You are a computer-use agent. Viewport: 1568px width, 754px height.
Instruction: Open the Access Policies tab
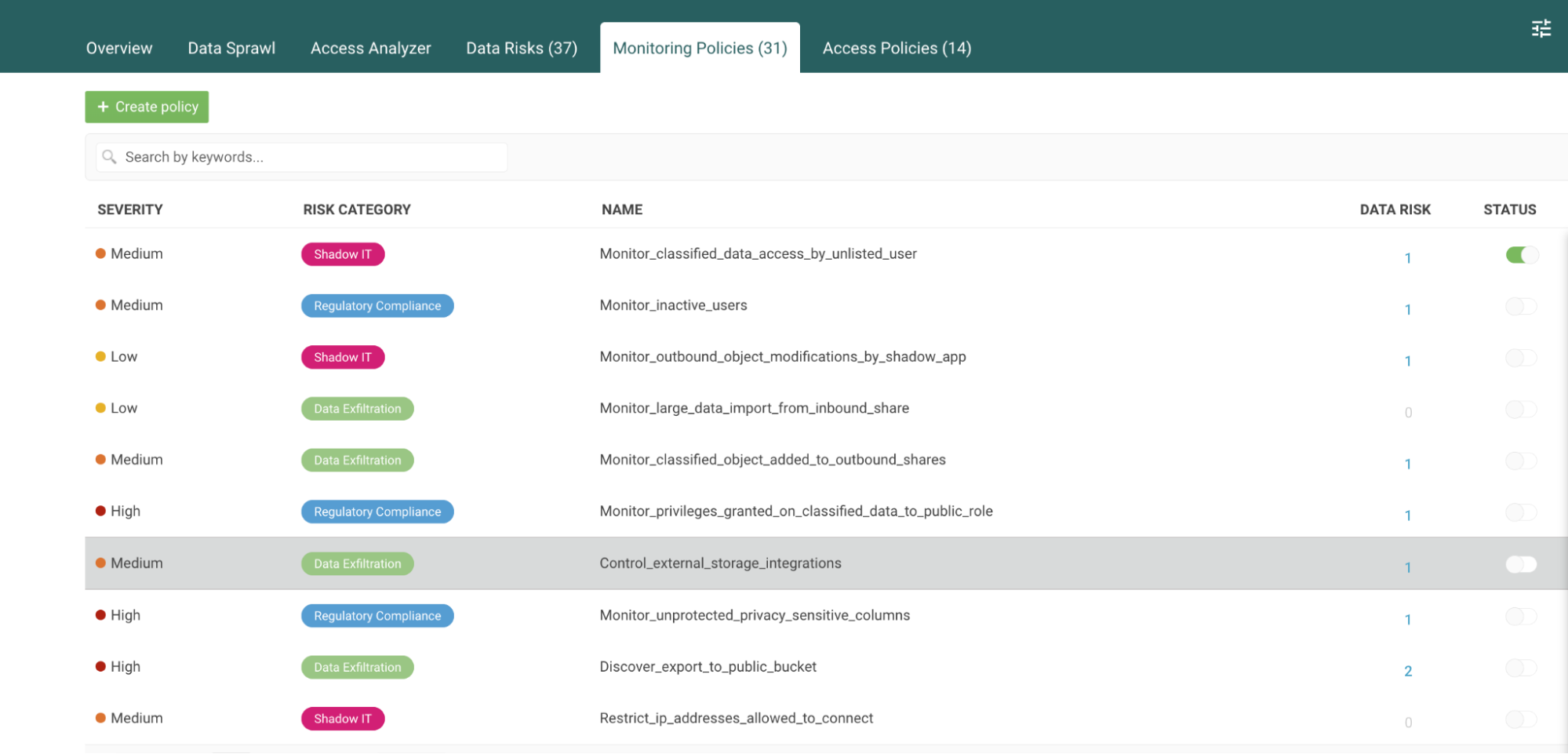896,48
